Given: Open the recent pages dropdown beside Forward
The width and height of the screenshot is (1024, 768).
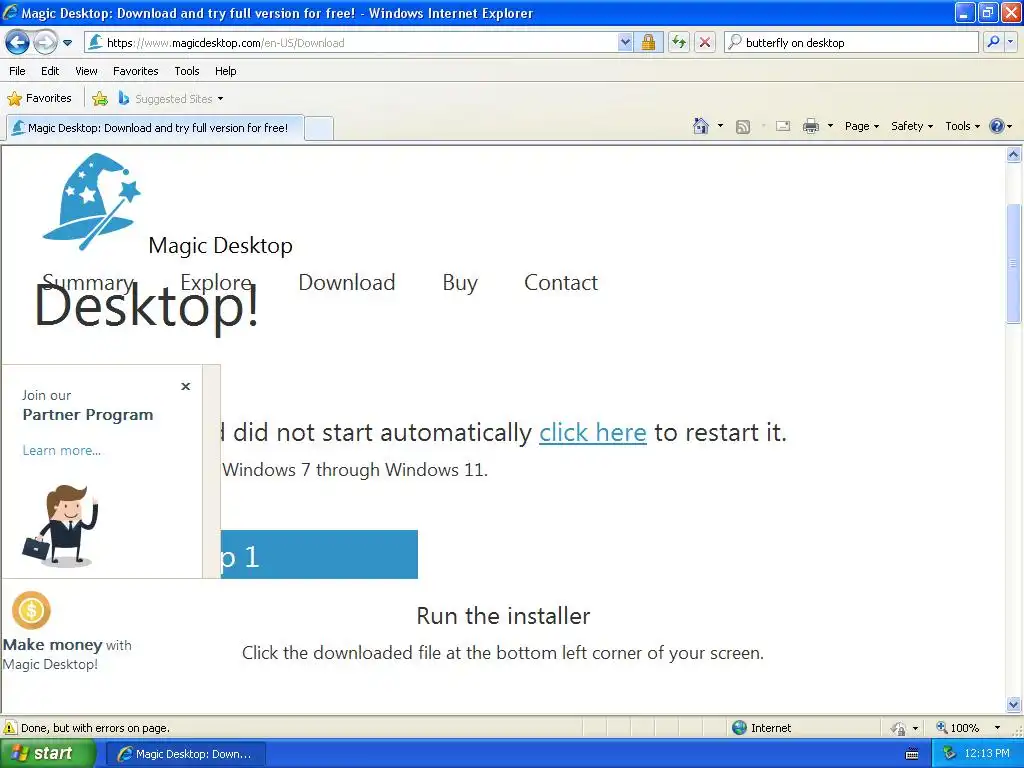Looking at the screenshot, I should [x=67, y=43].
